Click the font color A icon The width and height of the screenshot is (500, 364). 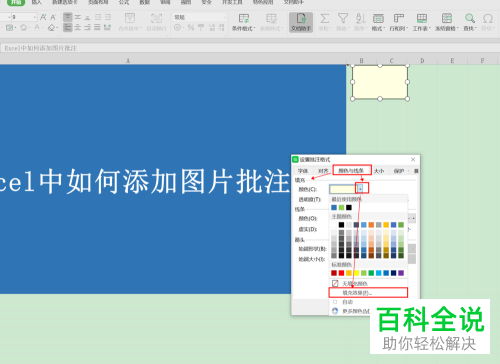pos(37,27)
